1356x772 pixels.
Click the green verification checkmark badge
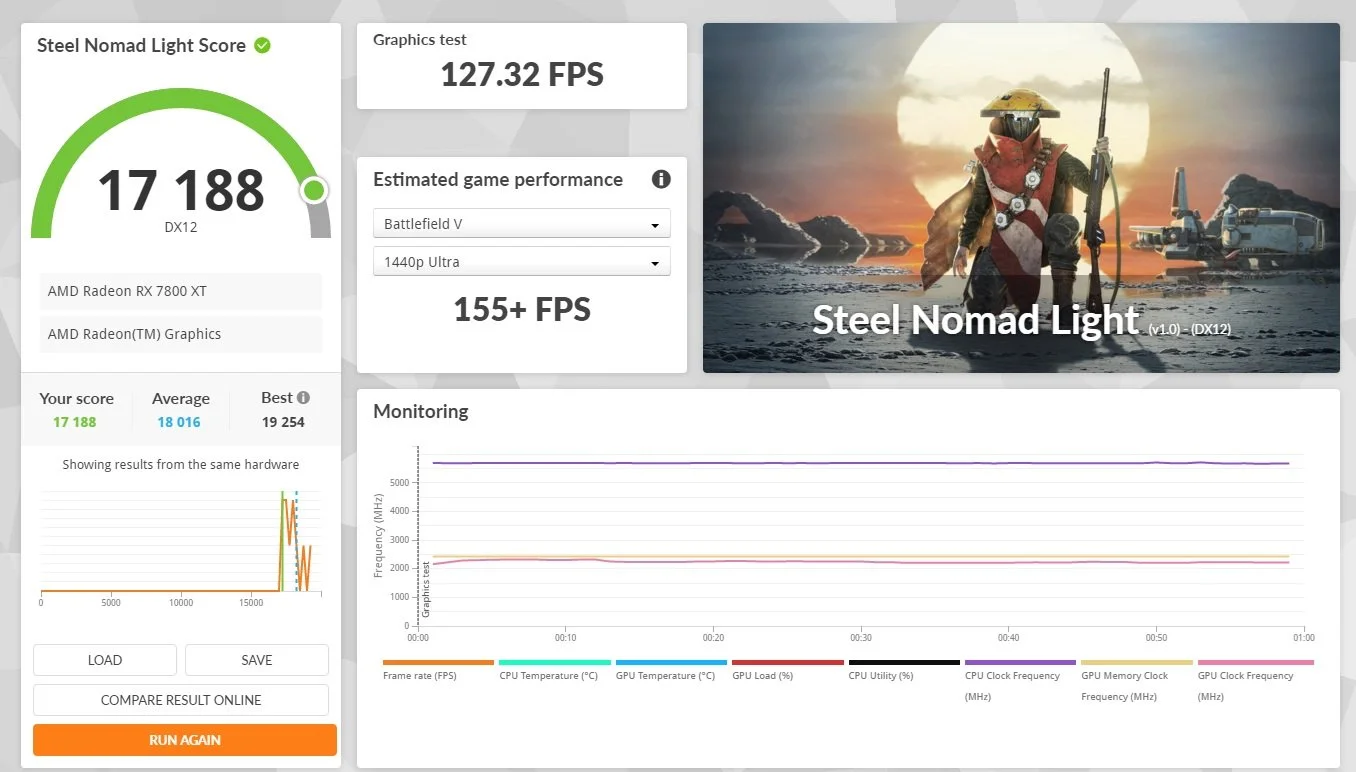[x=261, y=44]
